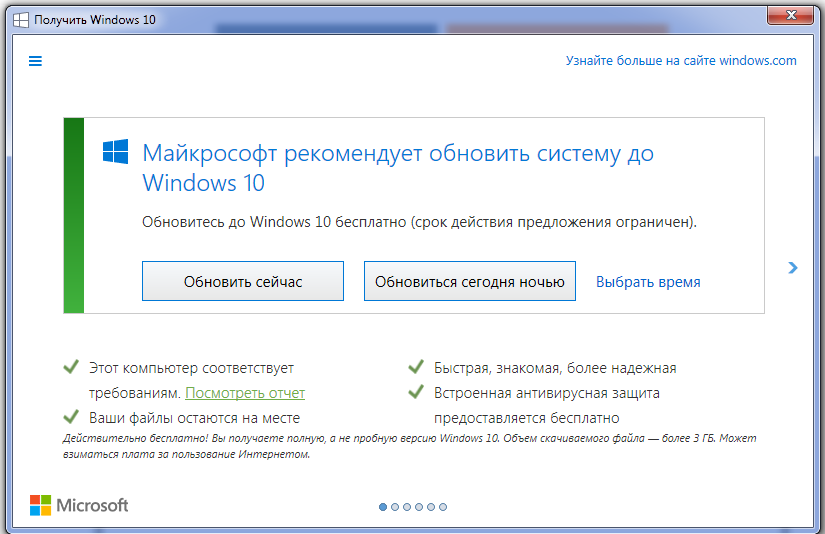Screen dimensions: 825x534
Task: Click text Ваши файлы остаются на месте
Action: pyautogui.click(x=194, y=418)
